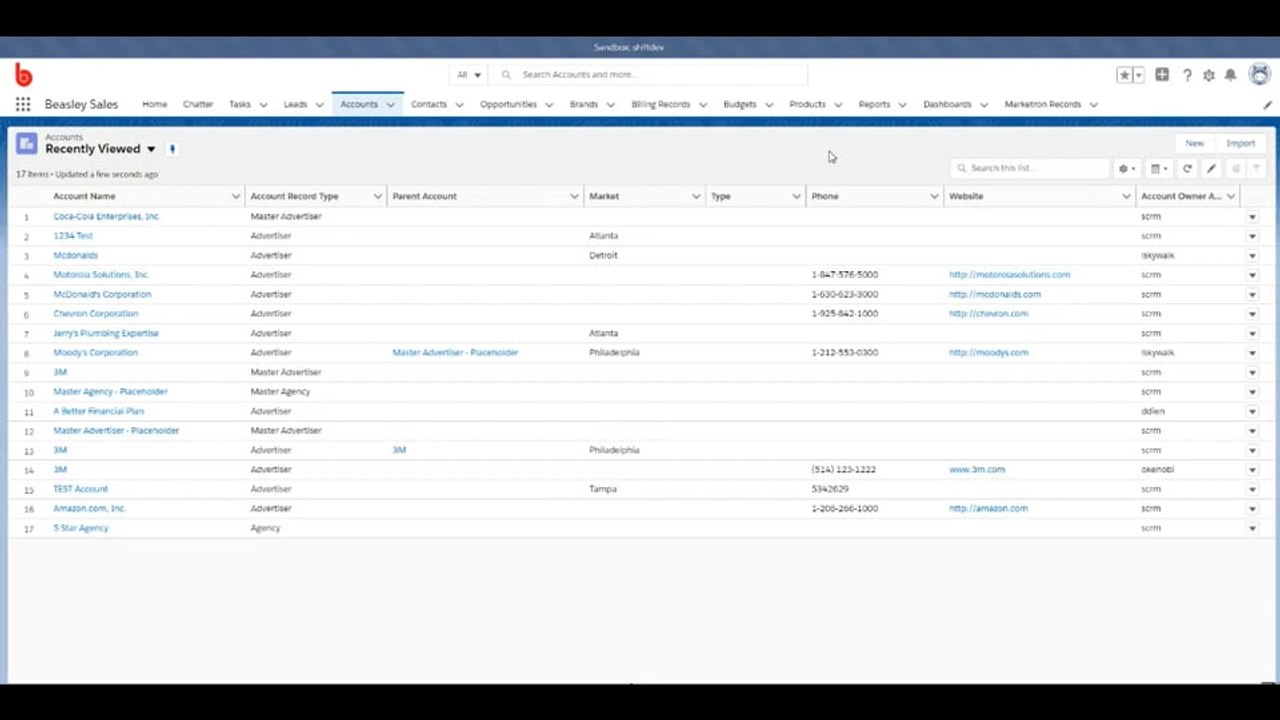Expand the Opportunities tab dropdown chevron
Screen dimensions: 1280x720
(549, 105)
